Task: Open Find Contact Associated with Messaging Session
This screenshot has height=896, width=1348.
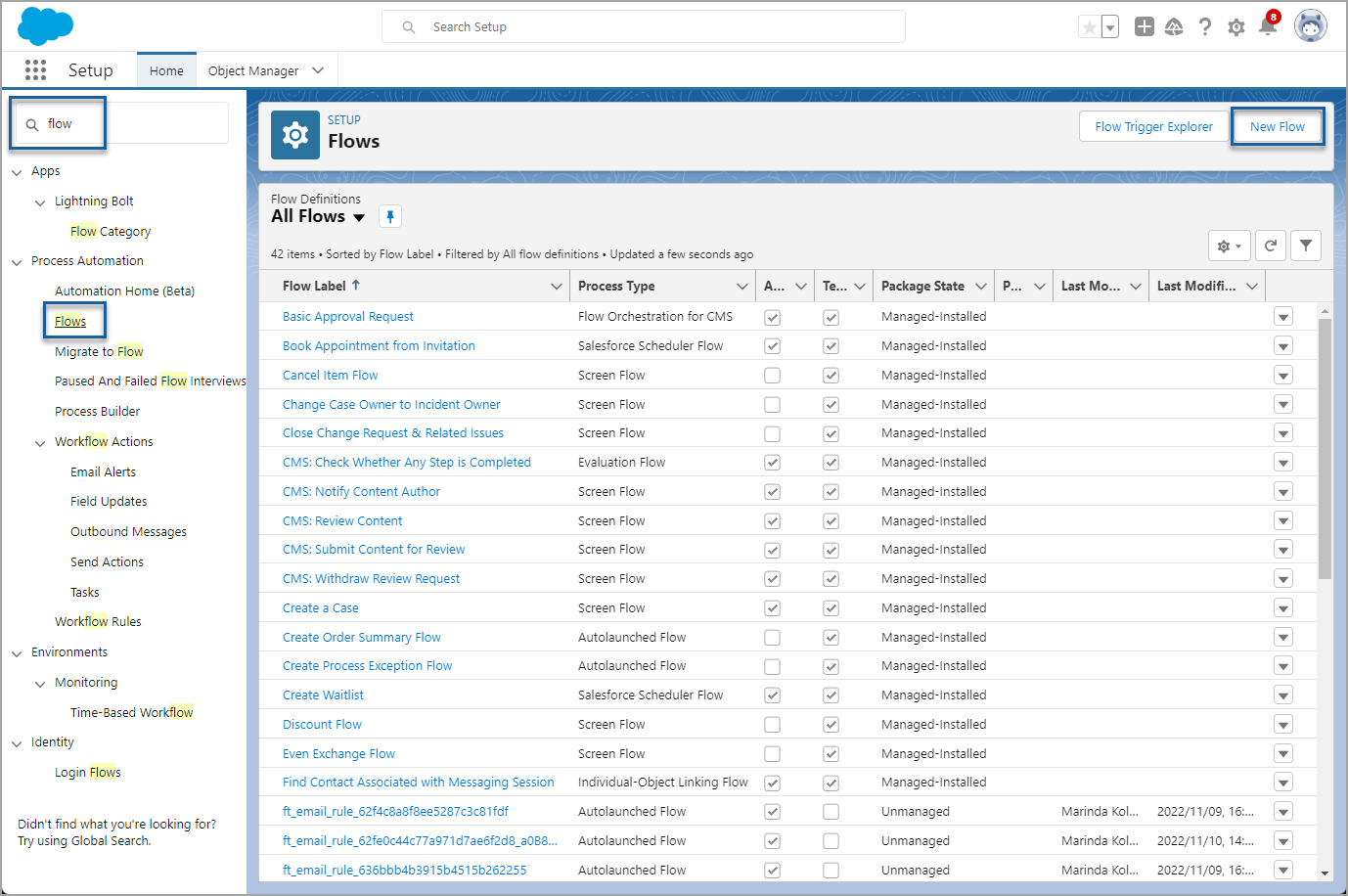Action: [418, 782]
